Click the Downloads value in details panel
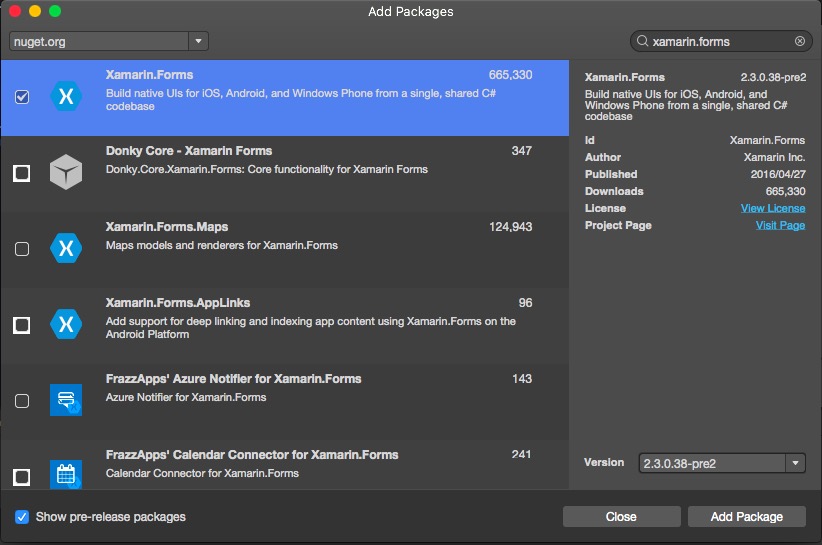 [x=785, y=191]
